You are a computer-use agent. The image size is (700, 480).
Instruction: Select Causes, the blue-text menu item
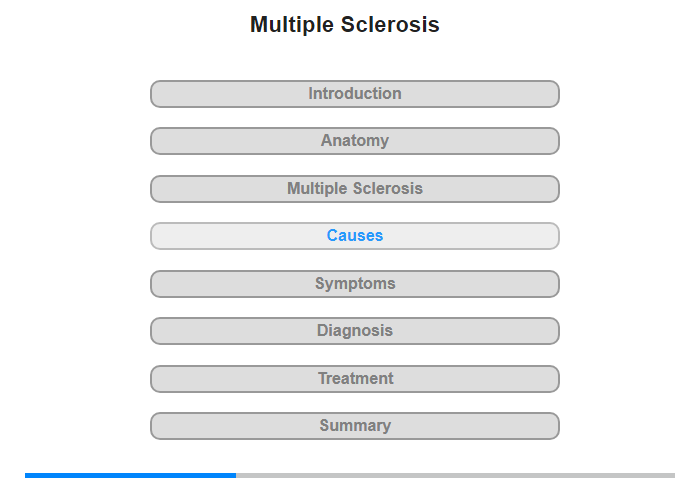(354, 236)
